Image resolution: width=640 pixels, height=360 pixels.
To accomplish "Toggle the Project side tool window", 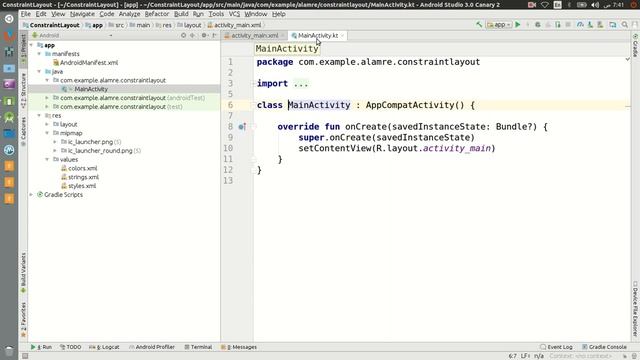I will pos(23,50).
